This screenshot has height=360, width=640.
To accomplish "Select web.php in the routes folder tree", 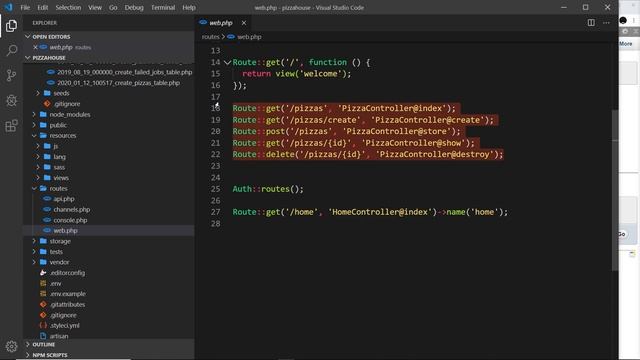I will [65, 231].
